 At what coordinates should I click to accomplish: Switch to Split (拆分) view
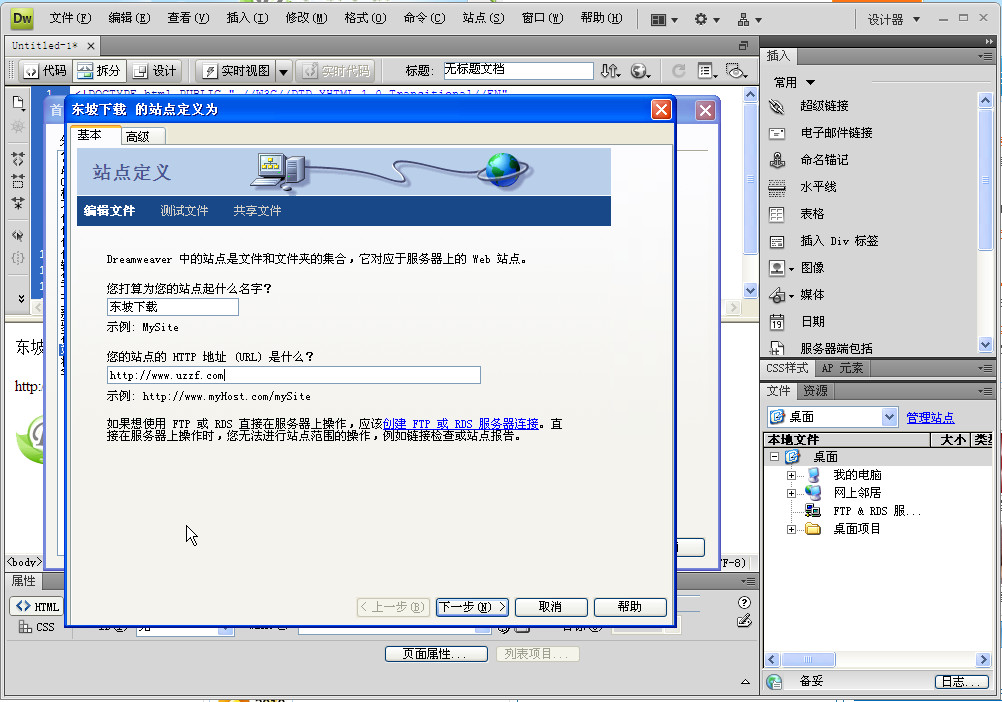[x=98, y=70]
